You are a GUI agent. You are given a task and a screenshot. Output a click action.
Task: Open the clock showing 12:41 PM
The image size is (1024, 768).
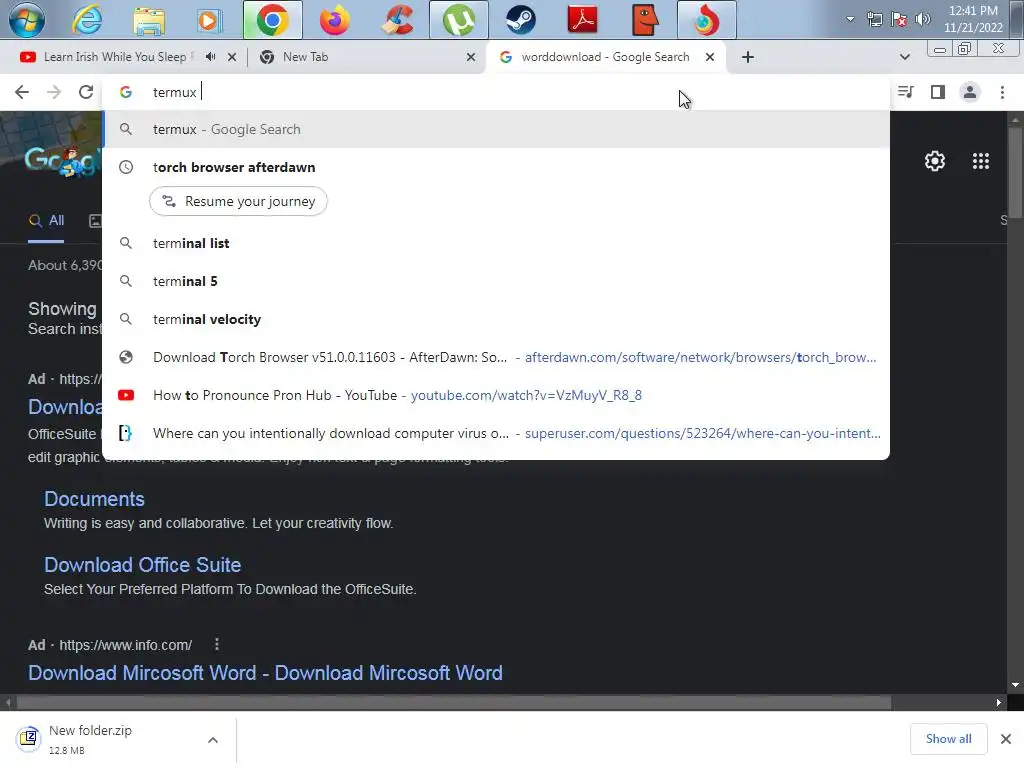(972, 19)
